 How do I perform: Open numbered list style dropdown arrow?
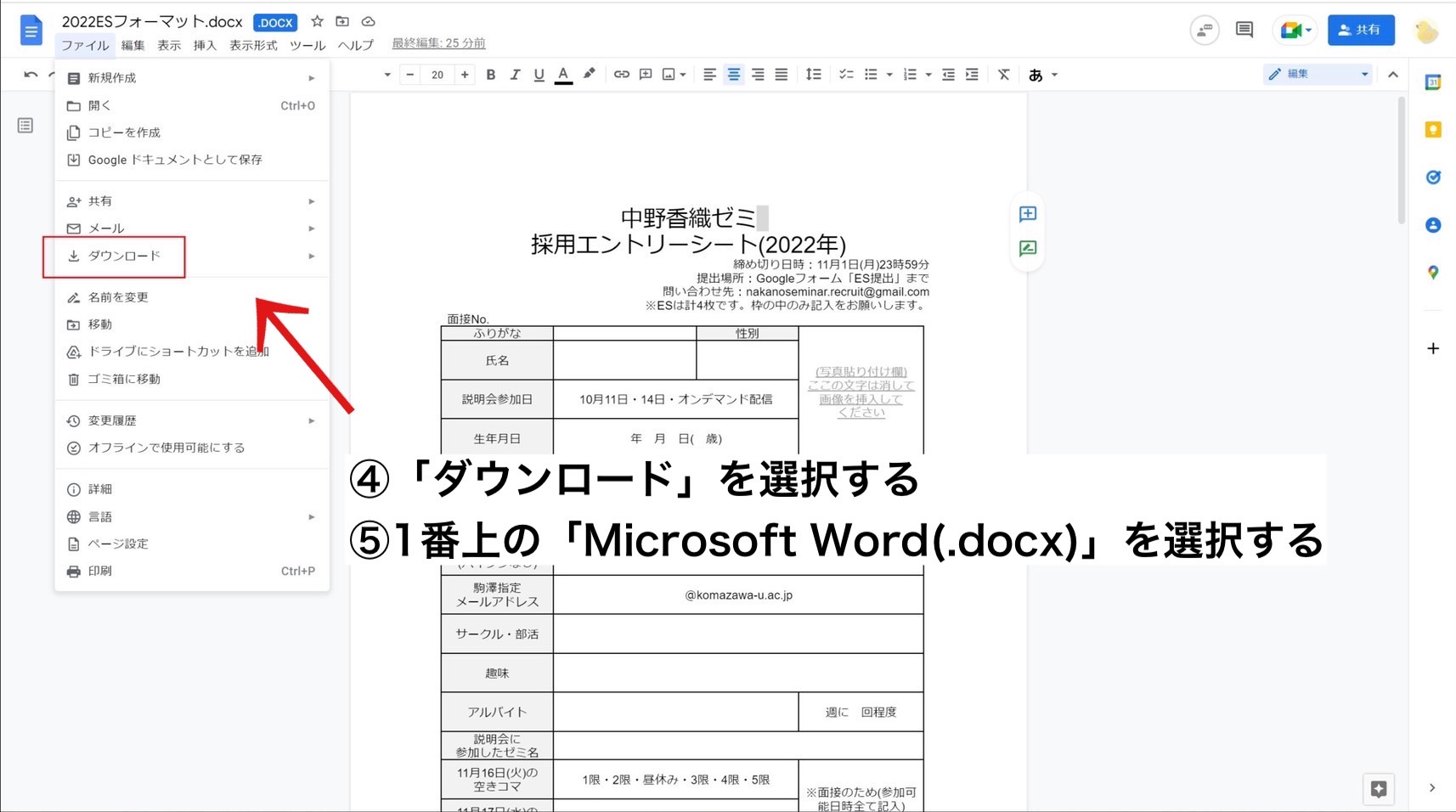pos(928,75)
